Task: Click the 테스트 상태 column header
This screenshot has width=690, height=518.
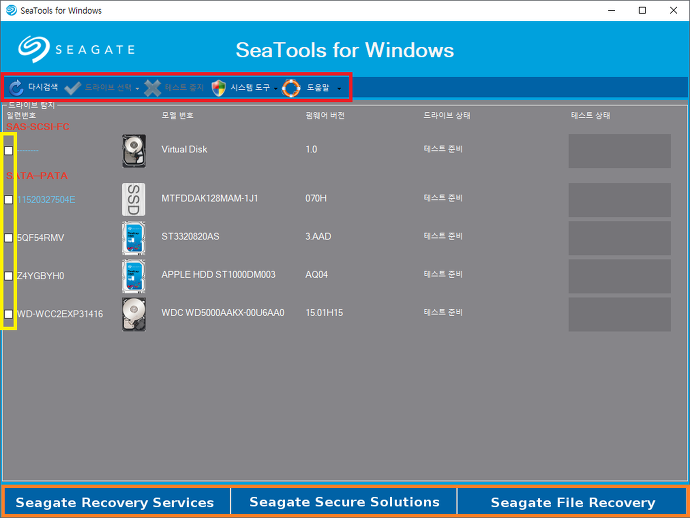Action: [x=590, y=115]
